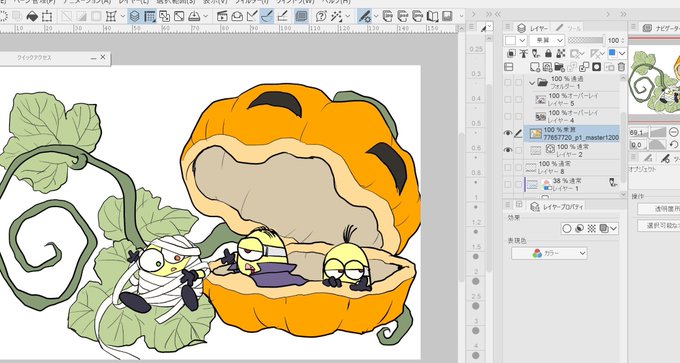Switch to the レイヤープロパティ tab
The image size is (680, 363).
558,206
